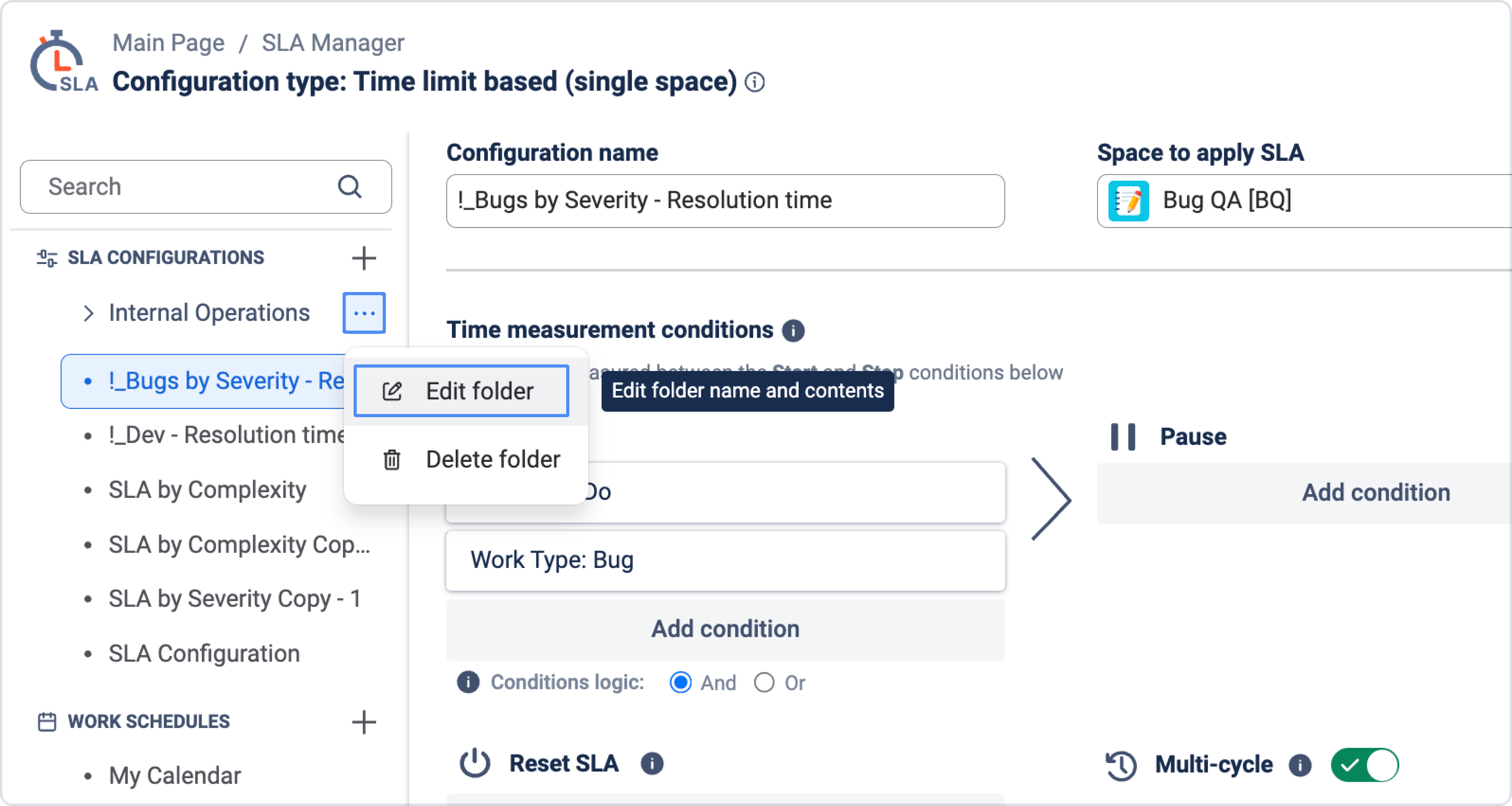Viewport: 1512px width, 806px height.
Task: Add a new work schedule with plus icon
Action: [x=364, y=722]
